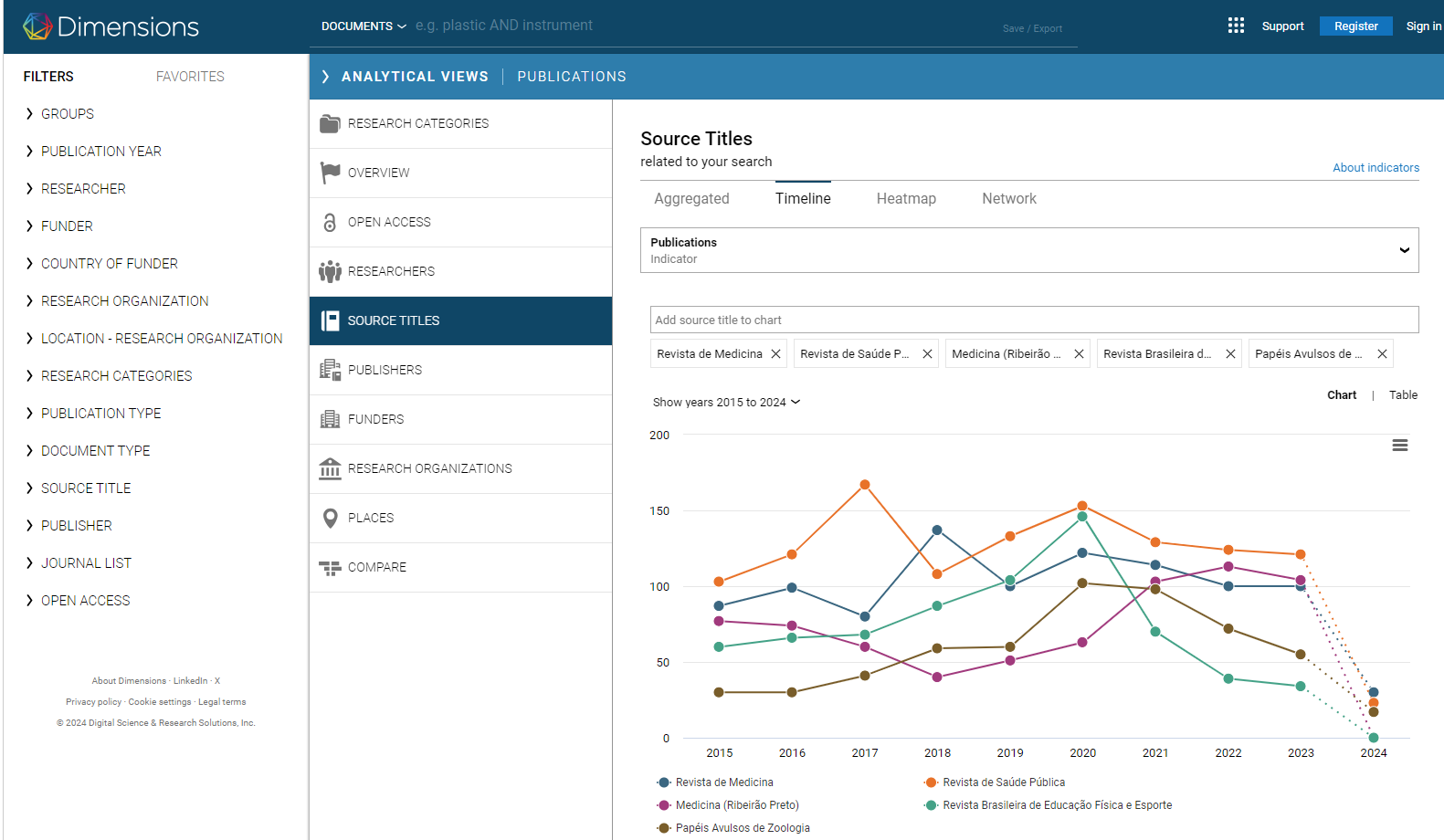Select the Funders icon
The image size is (1444, 840).
[x=330, y=419]
